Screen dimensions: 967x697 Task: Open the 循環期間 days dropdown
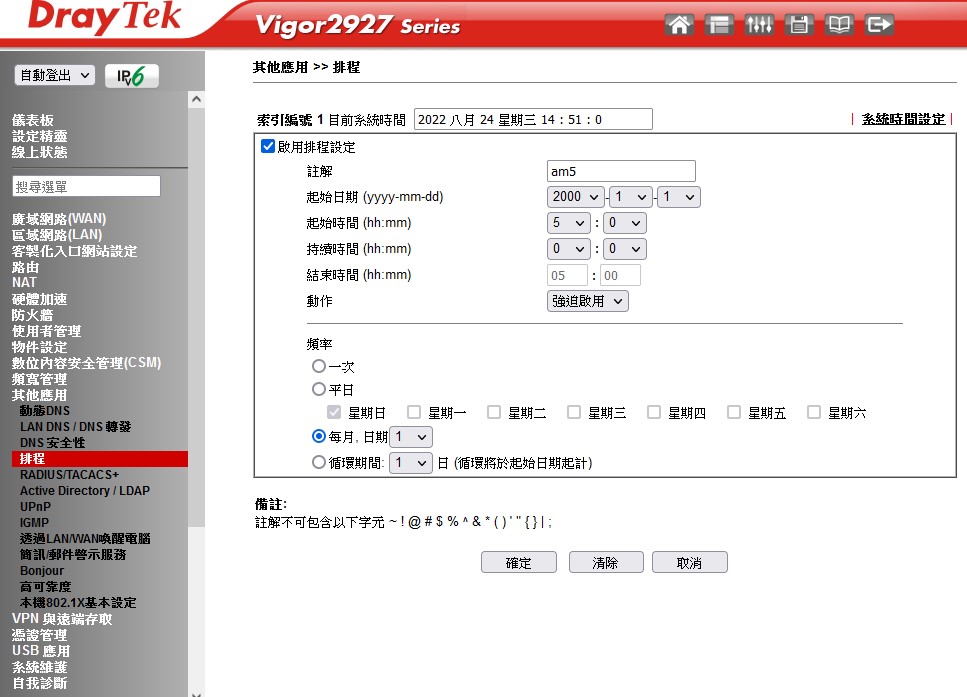[411, 463]
